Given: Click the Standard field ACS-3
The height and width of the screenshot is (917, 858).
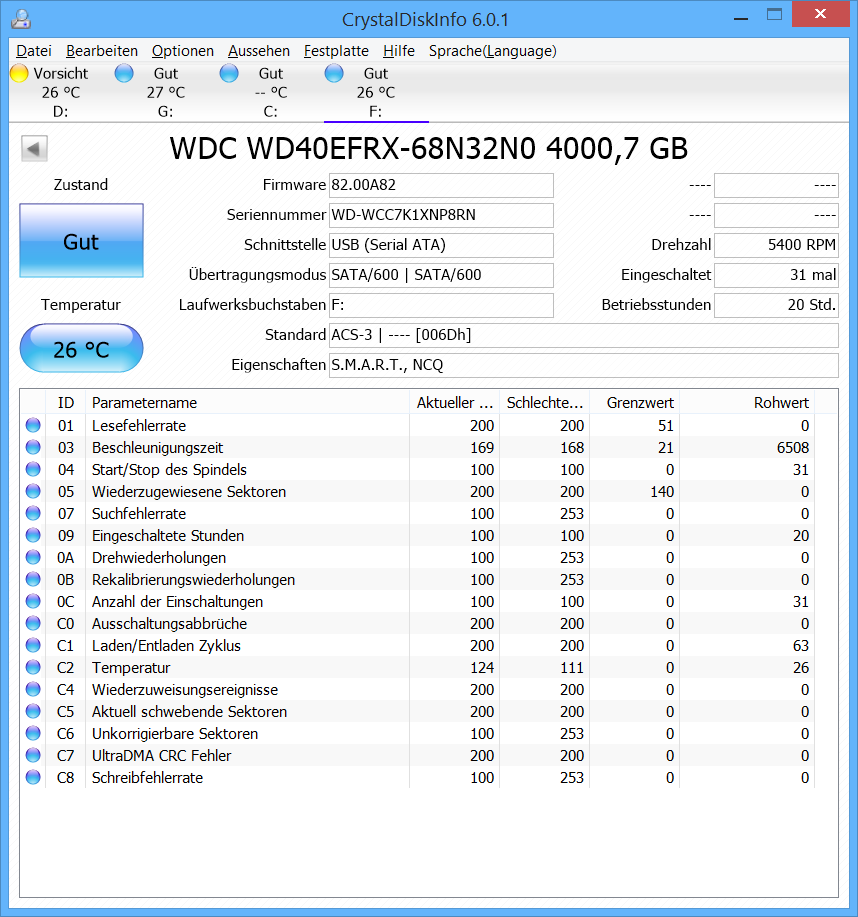Looking at the screenshot, I should pos(584,335).
